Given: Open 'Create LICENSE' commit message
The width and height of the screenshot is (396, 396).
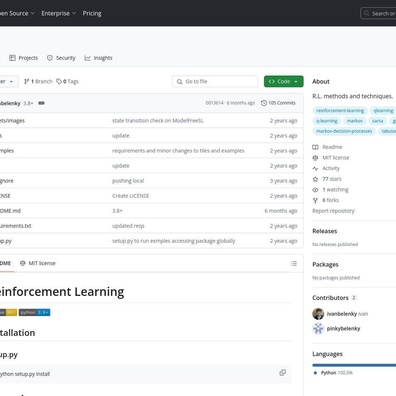Looking at the screenshot, I should [131, 196].
